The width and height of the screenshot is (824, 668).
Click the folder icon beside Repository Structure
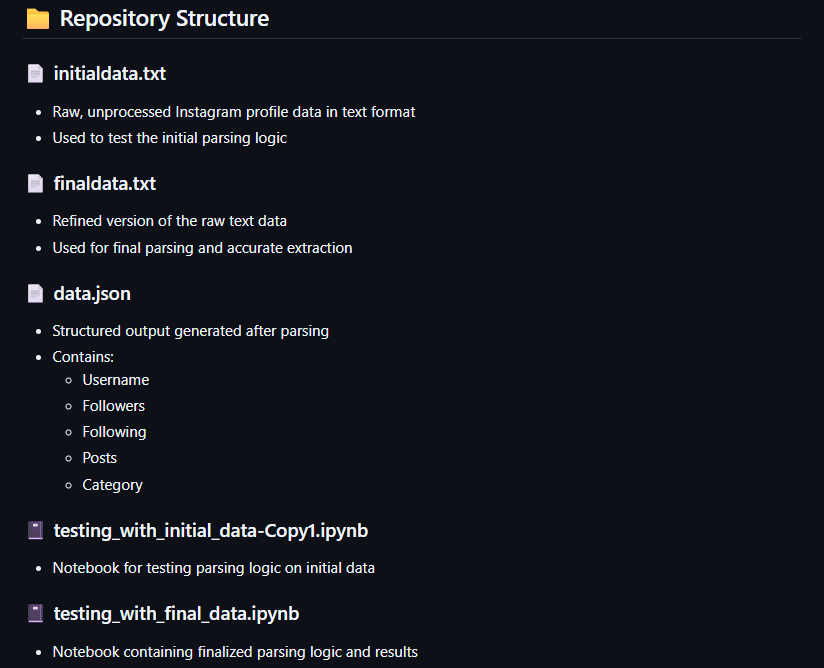[38, 19]
